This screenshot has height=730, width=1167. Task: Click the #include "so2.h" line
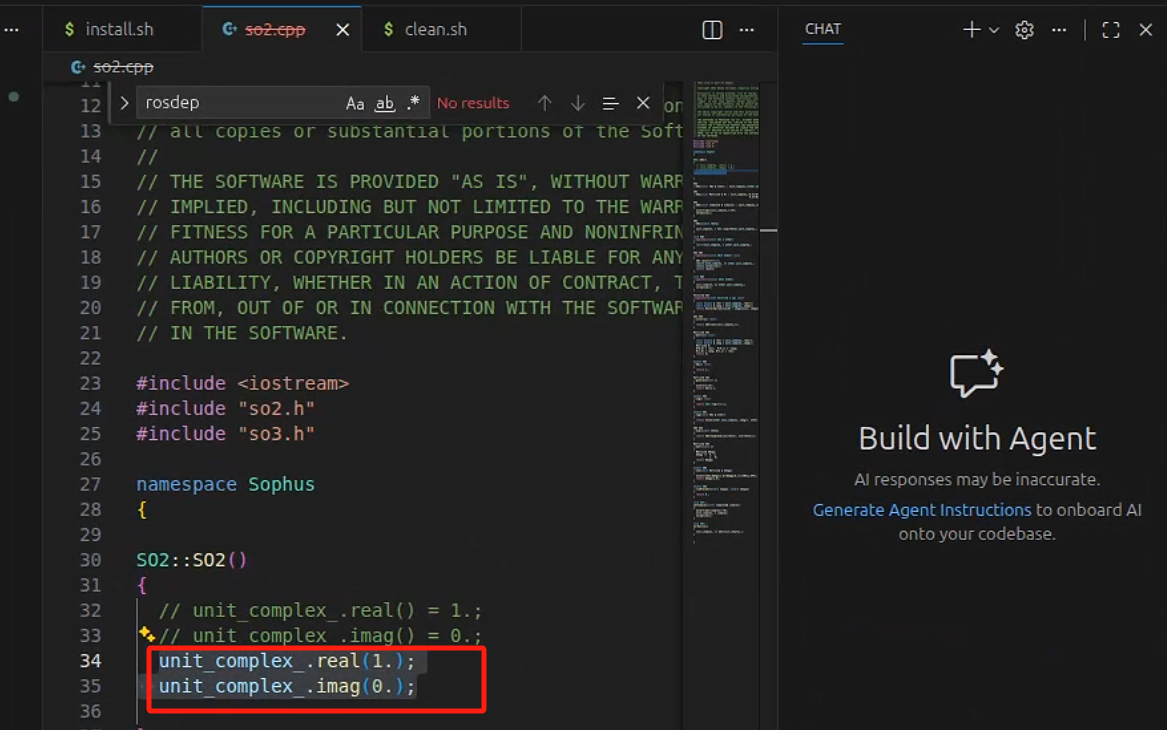click(x=226, y=409)
